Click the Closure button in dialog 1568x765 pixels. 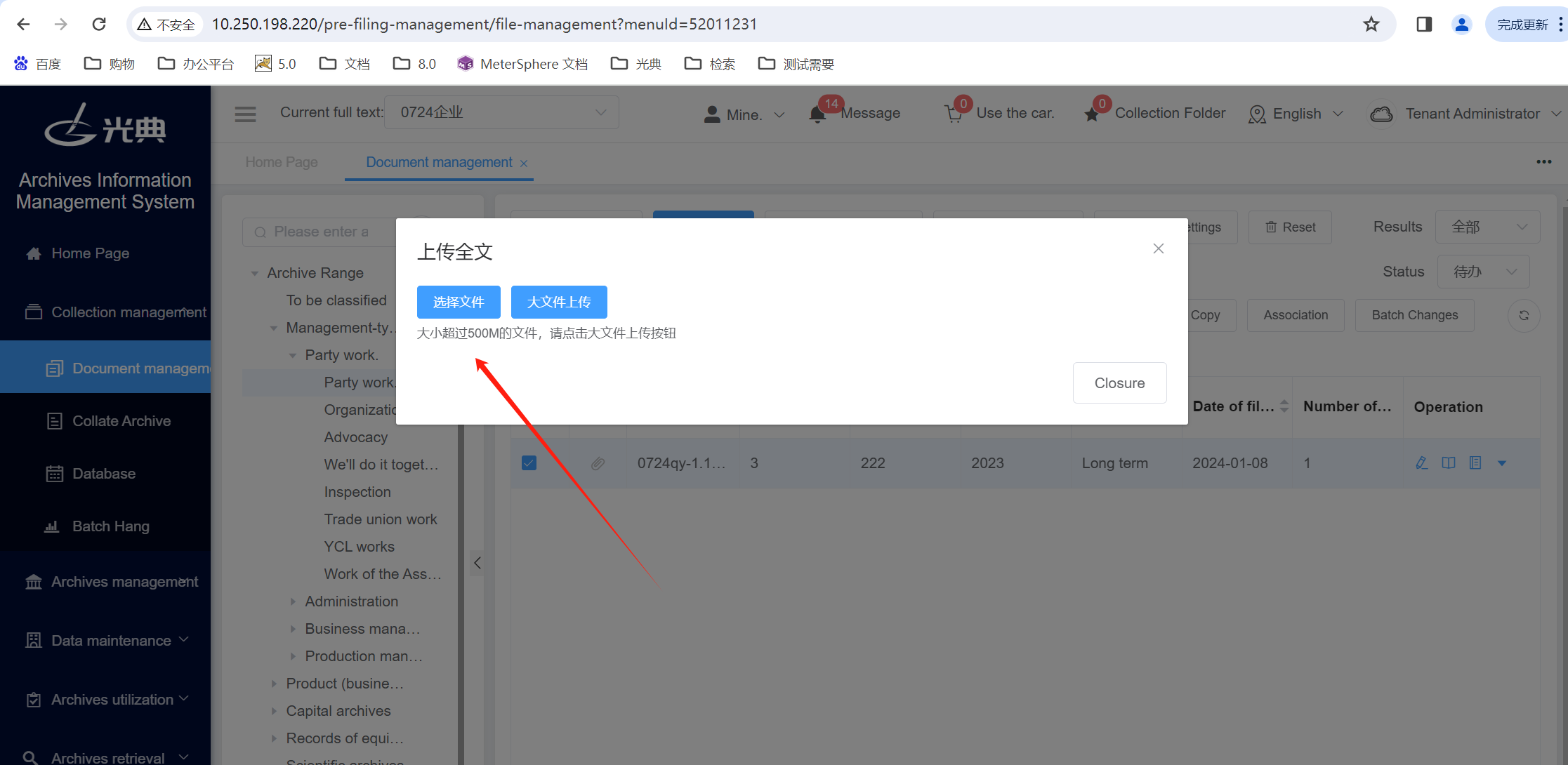[1119, 383]
